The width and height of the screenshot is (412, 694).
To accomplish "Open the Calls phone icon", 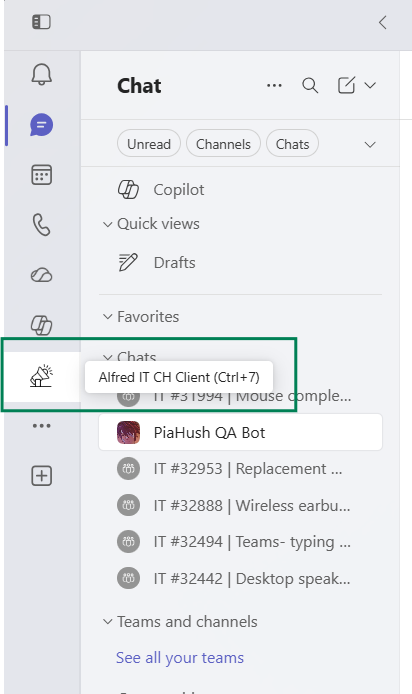I will [42, 225].
